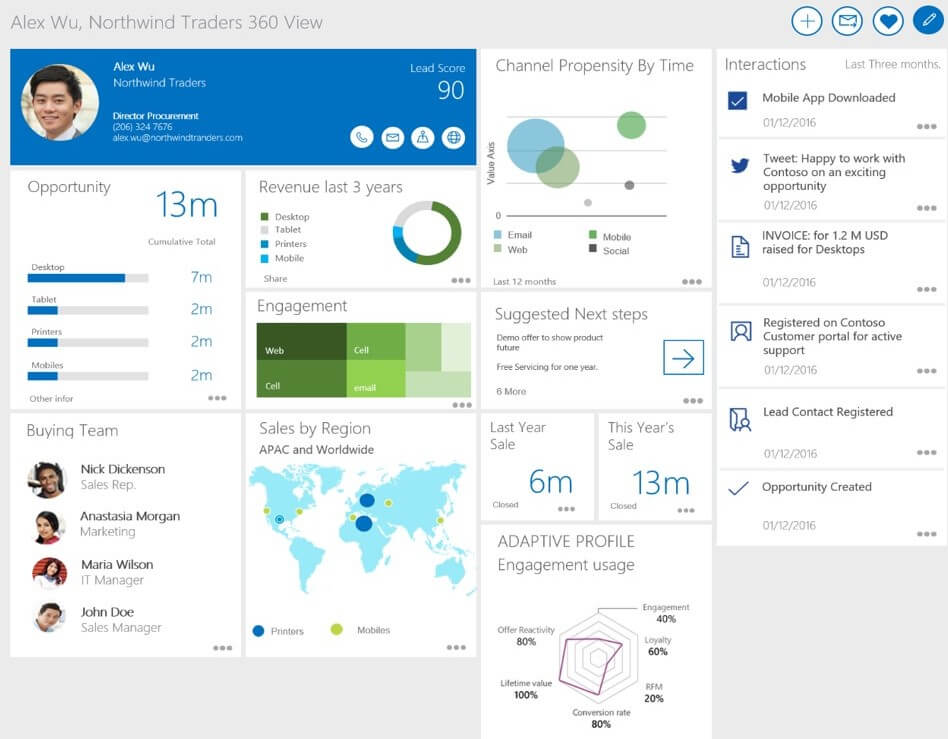948x739 pixels.
Task: Click the Last Three months filter in Interactions
Action: 892,64
